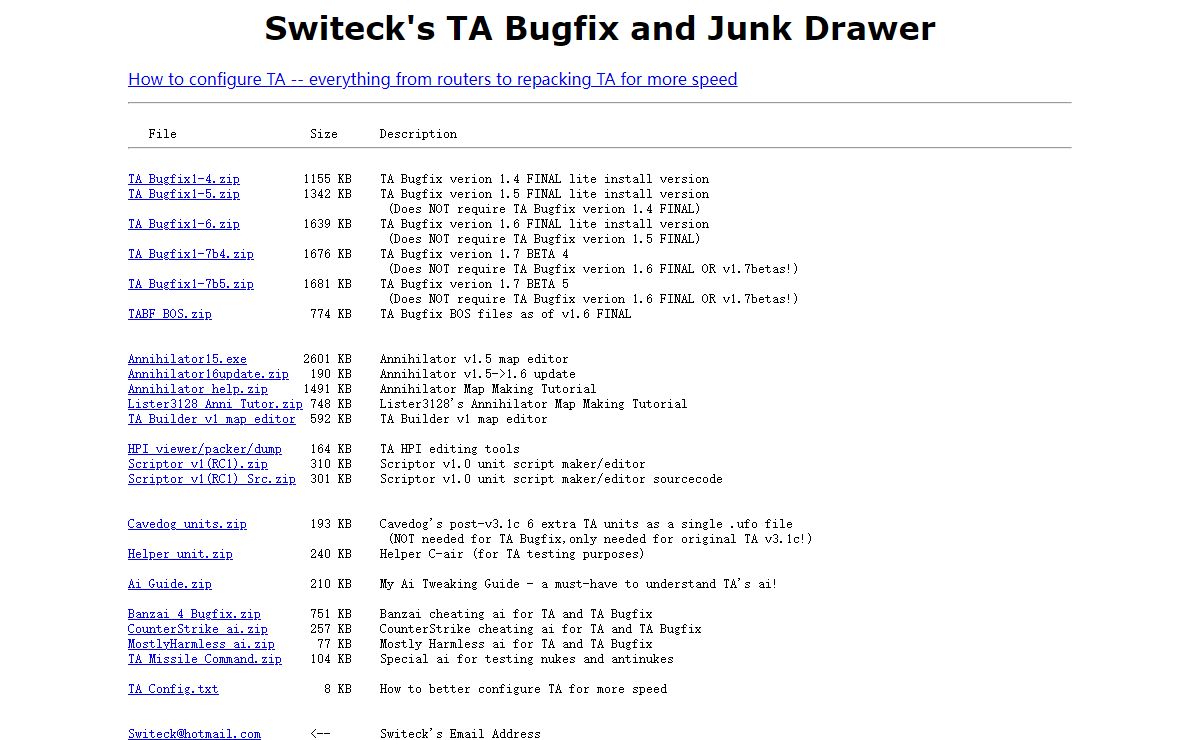Download TA_Bugfix1-7b5.zip beta

(191, 284)
